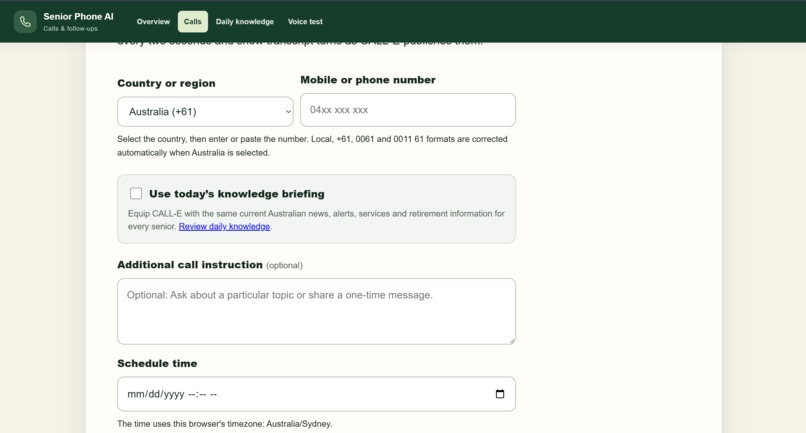
Task: Click the Country or region label
Action: [166, 83]
